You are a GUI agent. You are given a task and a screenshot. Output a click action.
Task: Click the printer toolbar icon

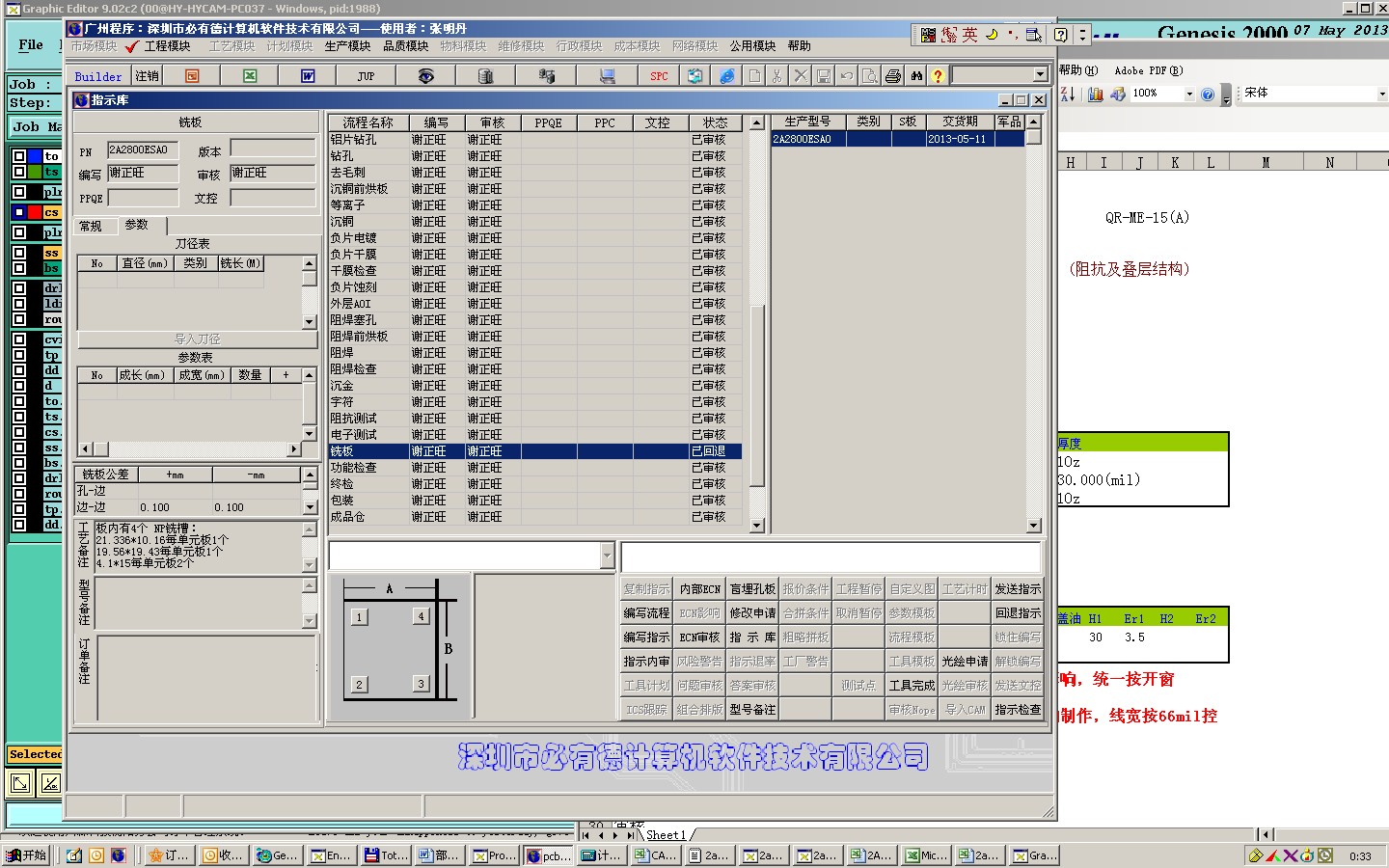(x=893, y=76)
